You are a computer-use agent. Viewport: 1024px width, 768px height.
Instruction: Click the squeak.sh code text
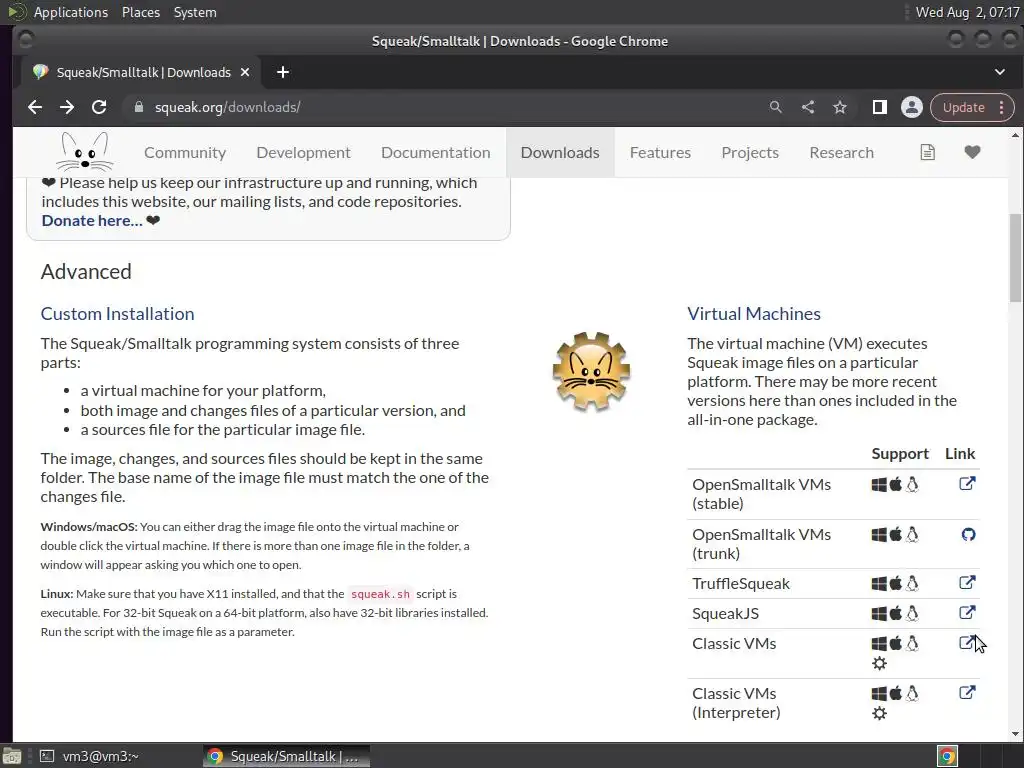380,594
